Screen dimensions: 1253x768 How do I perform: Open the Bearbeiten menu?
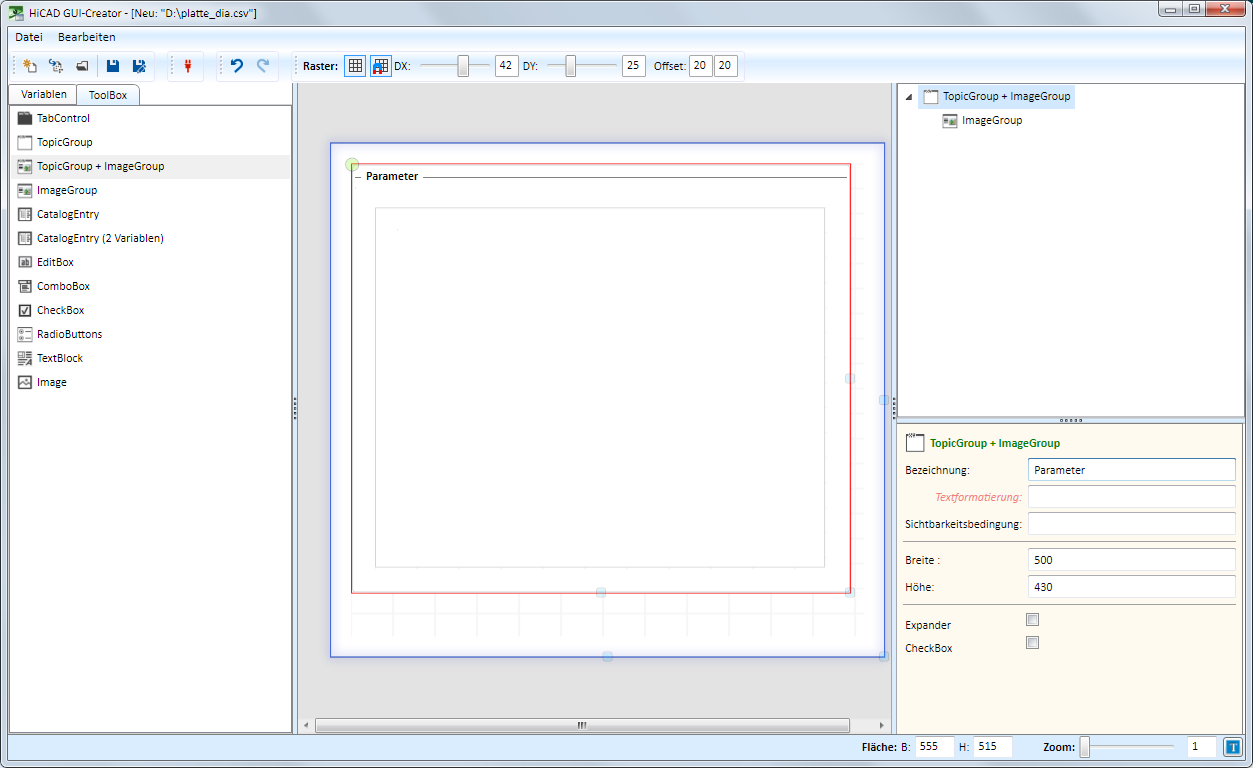click(x=87, y=37)
